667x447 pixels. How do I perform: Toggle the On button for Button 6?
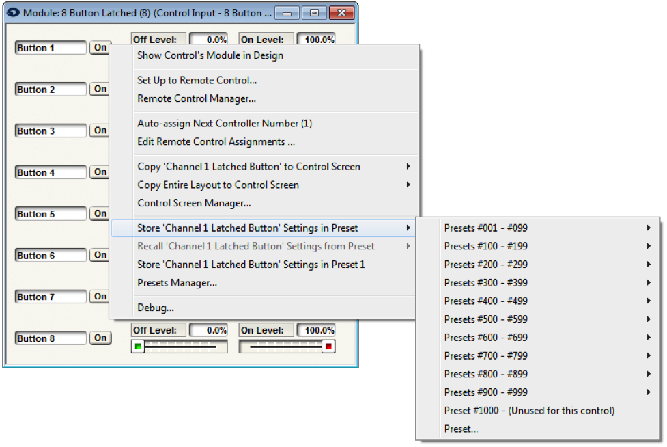(x=100, y=255)
